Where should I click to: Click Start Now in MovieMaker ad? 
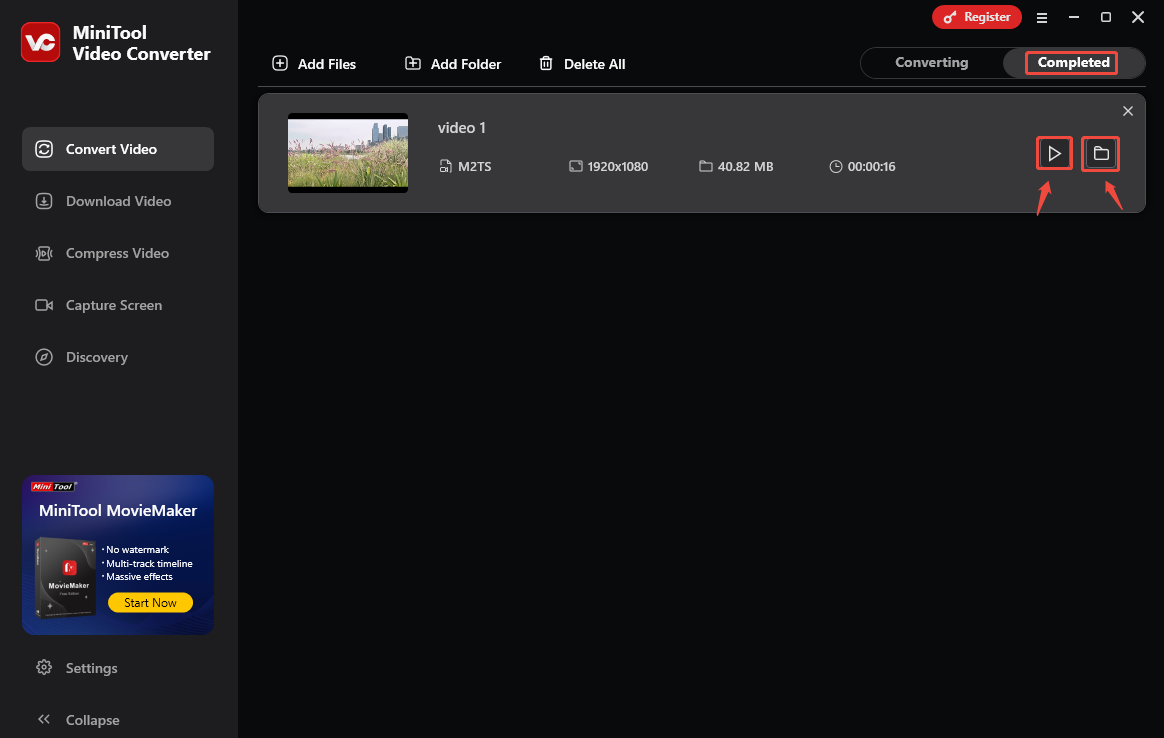click(150, 602)
